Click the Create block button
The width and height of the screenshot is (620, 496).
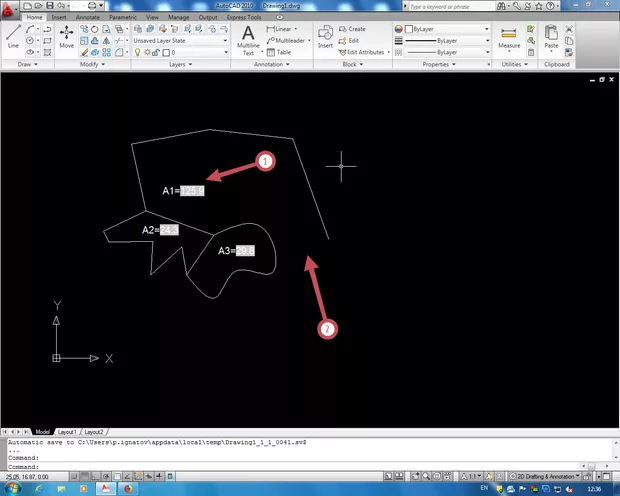pos(352,29)
